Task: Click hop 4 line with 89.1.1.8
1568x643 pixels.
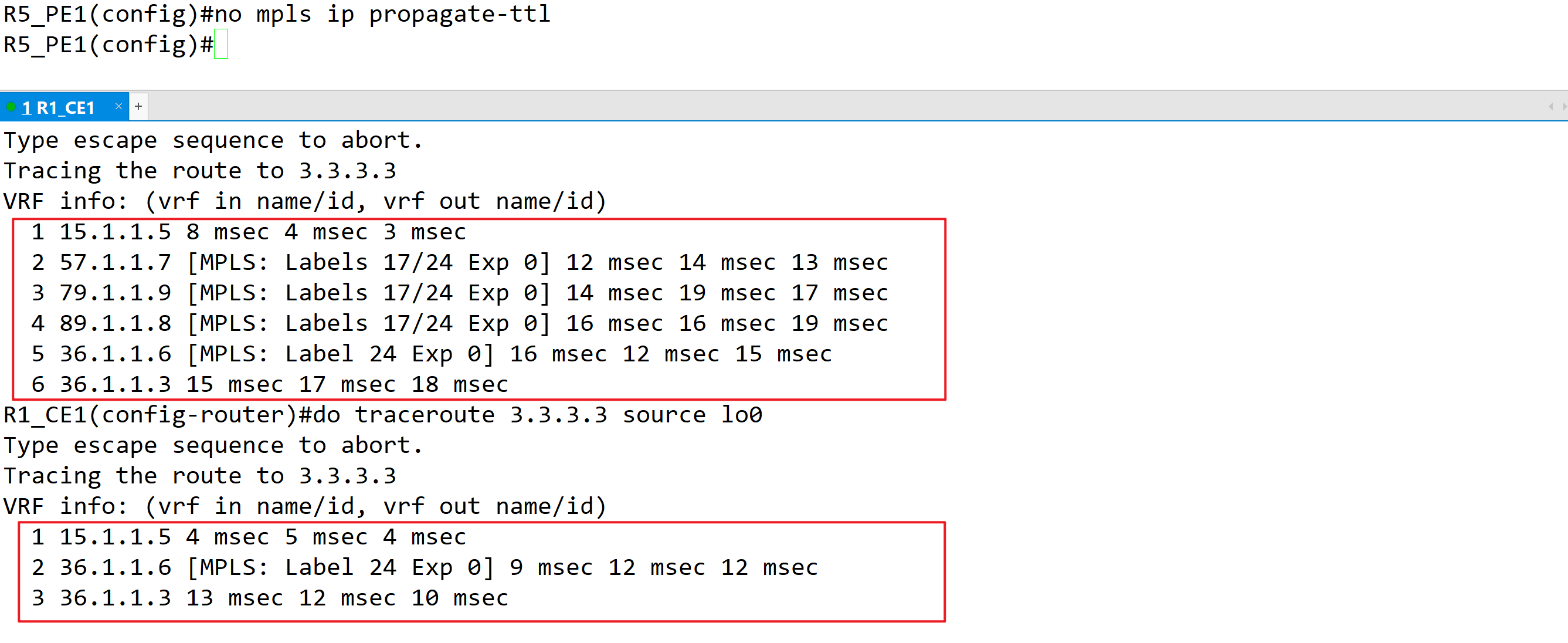Action: tap(460, 323)
